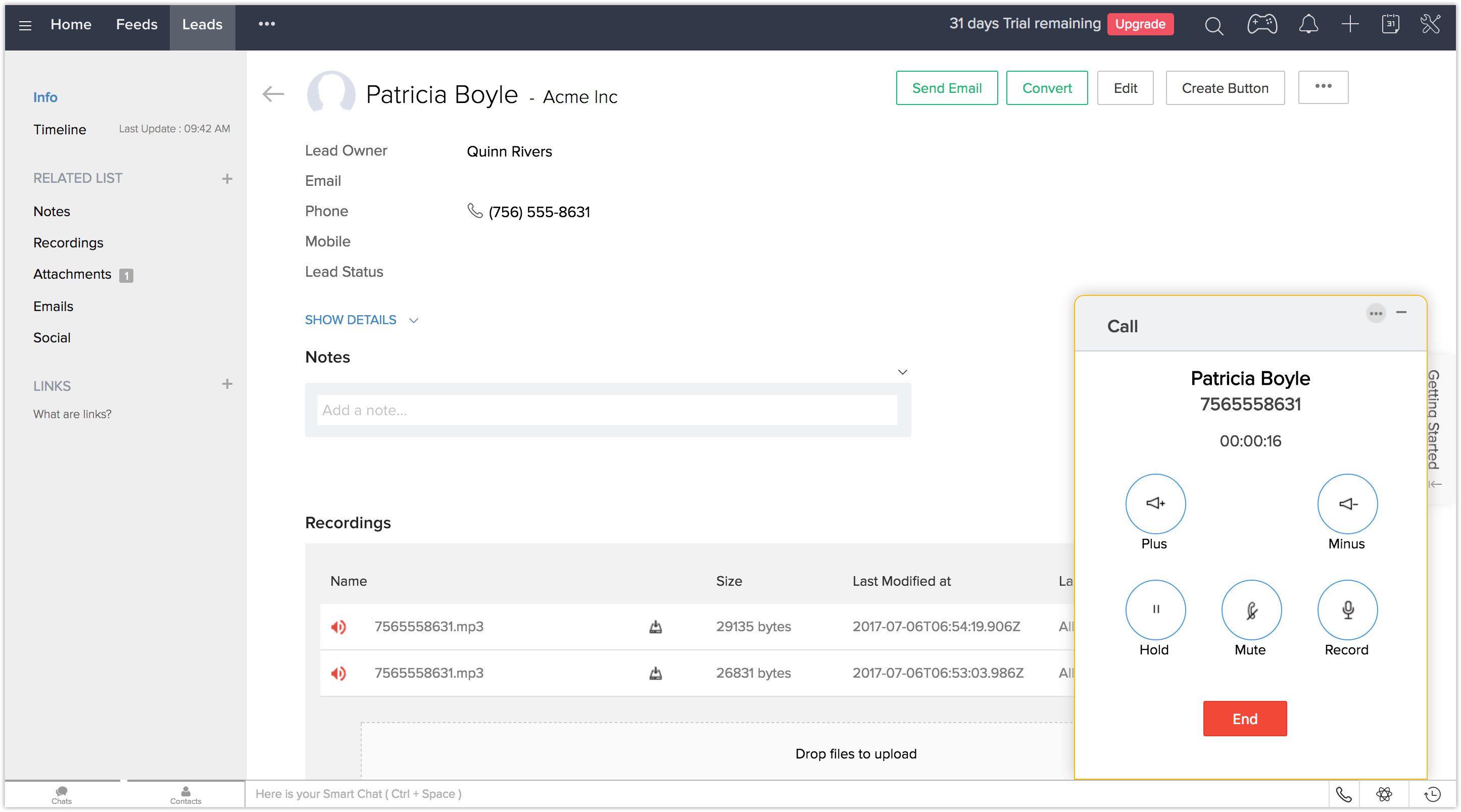Click the search magnifier icon
The image size is (1461, 812).
coord(1213,26)
